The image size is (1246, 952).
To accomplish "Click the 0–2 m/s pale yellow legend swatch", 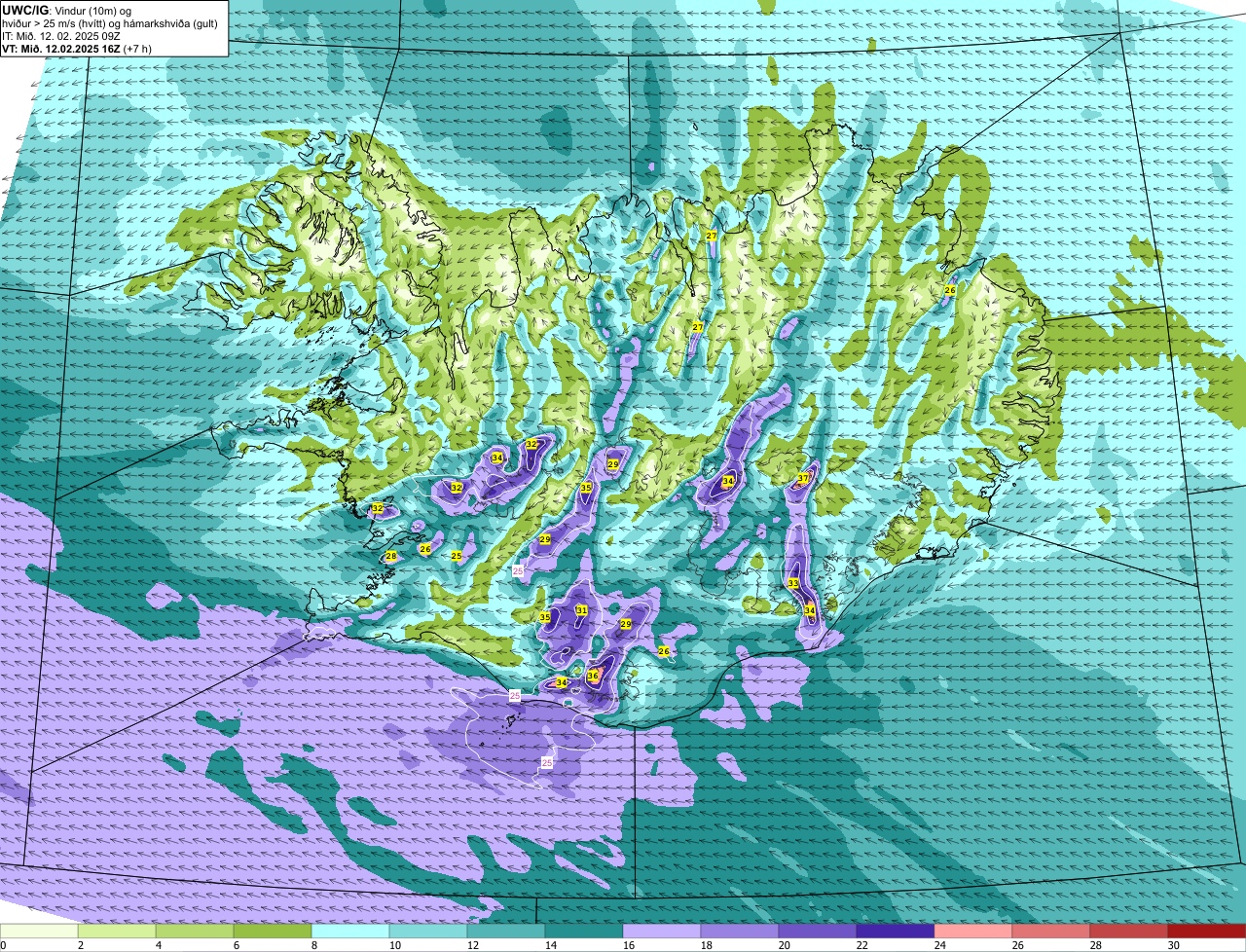I will [x=39, y=932].
